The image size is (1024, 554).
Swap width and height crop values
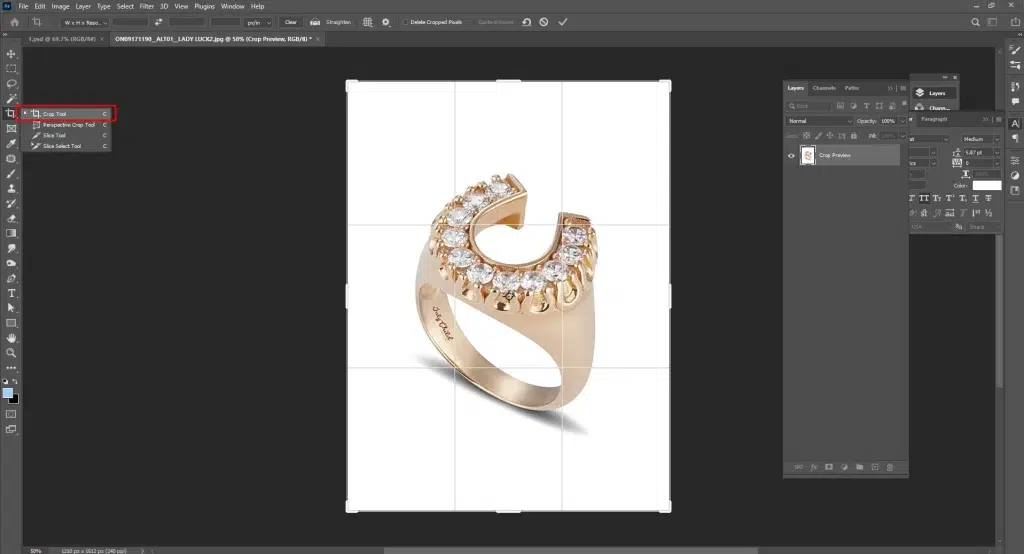click(x=158, y=22)
